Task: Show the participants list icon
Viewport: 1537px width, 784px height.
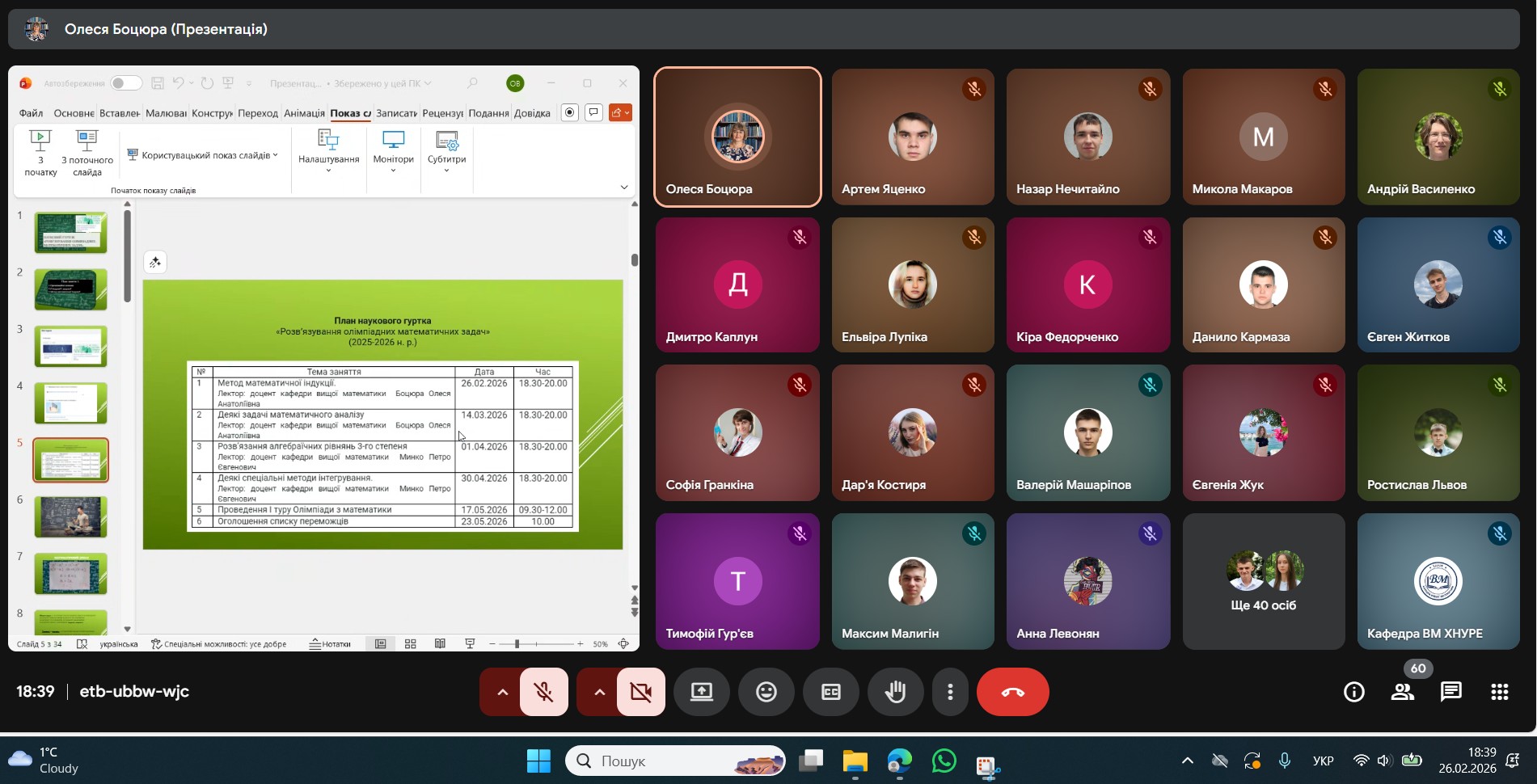Action: coord(1403,692)
